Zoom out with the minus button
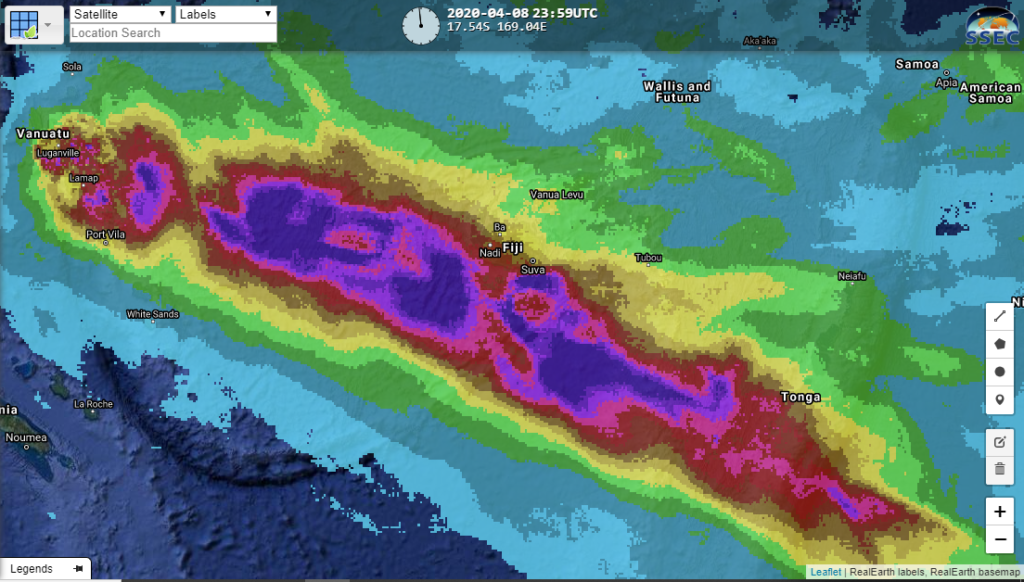 click(1000, 540)
